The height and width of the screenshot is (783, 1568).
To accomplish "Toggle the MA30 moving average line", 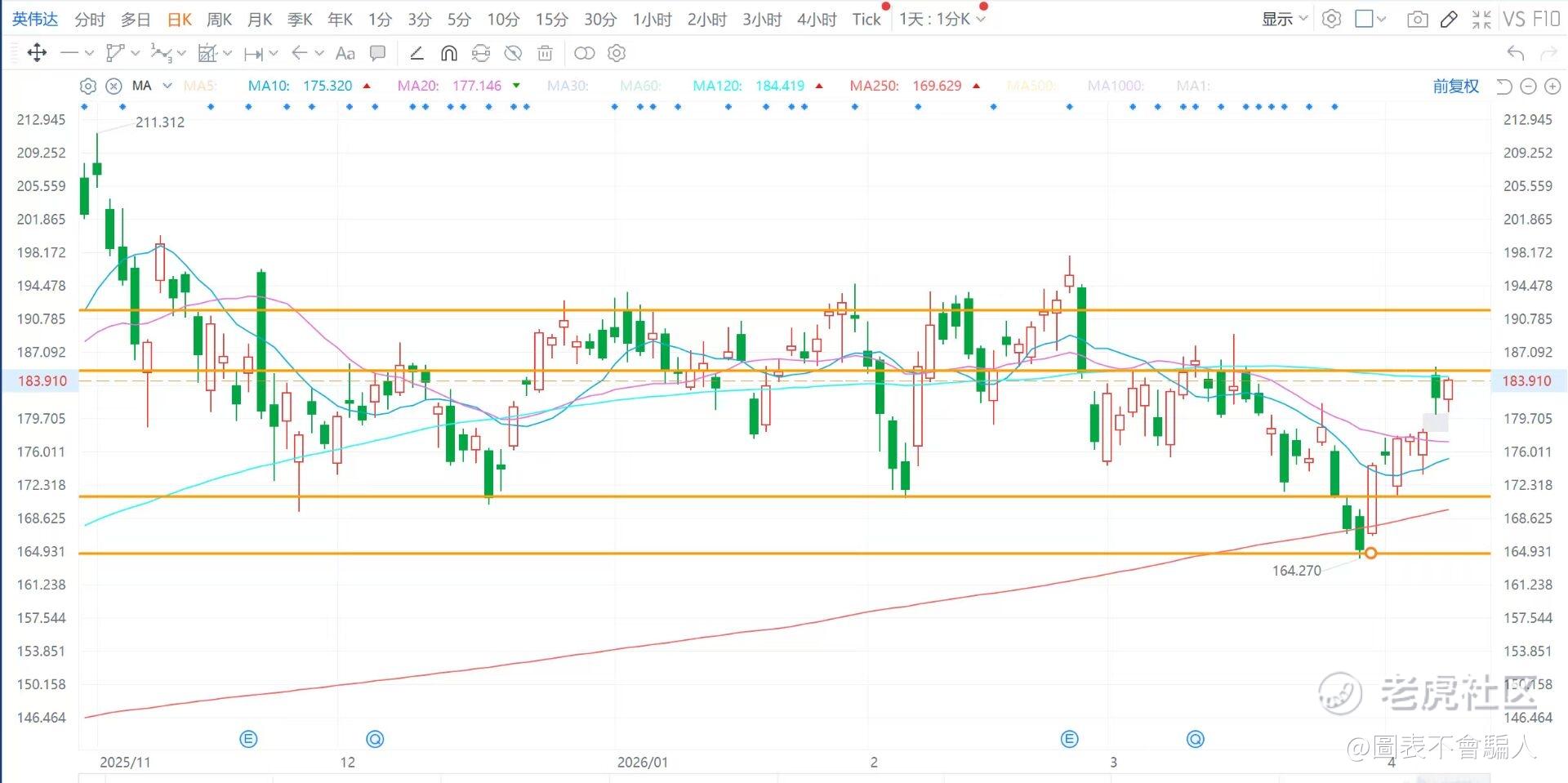I will click(568, 86).
